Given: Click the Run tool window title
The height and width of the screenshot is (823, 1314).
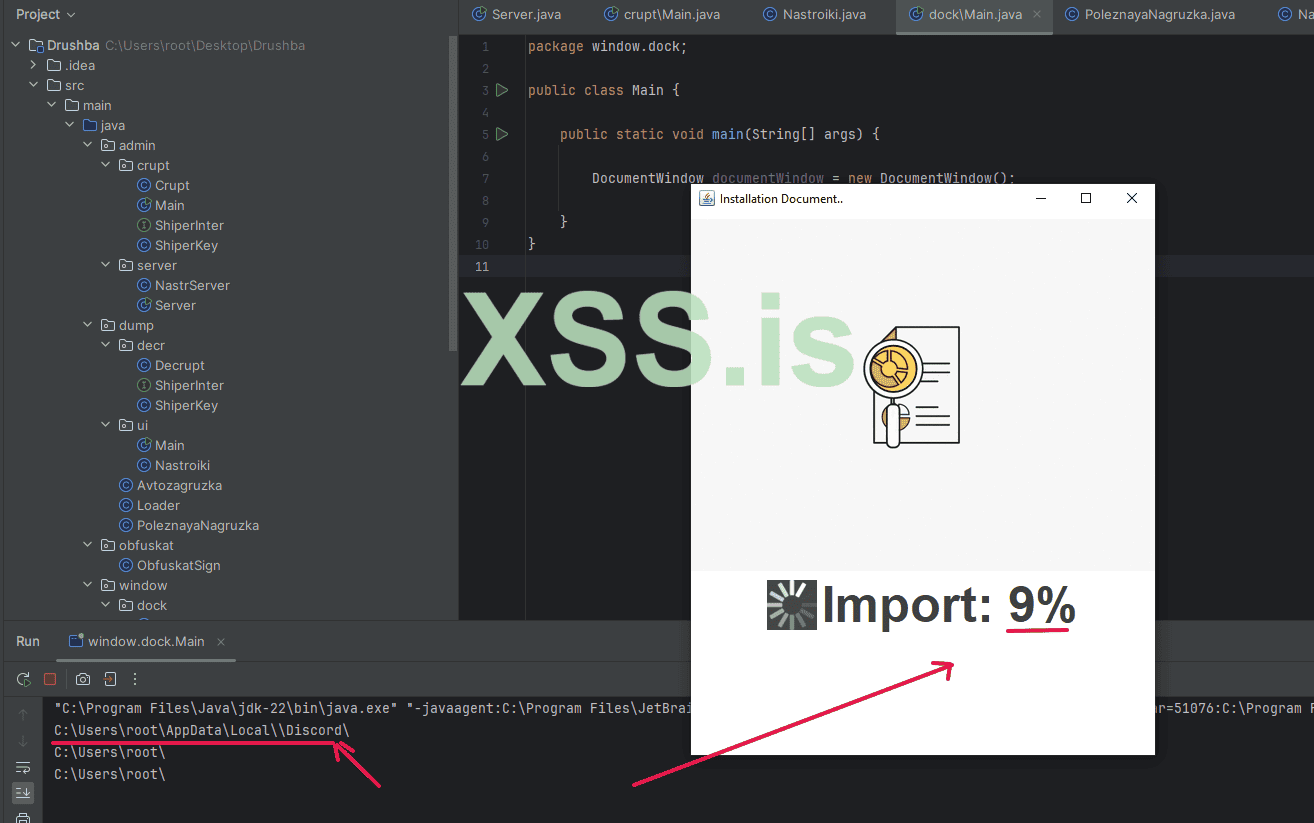Looking at the screenshot, I should point(28,641).
